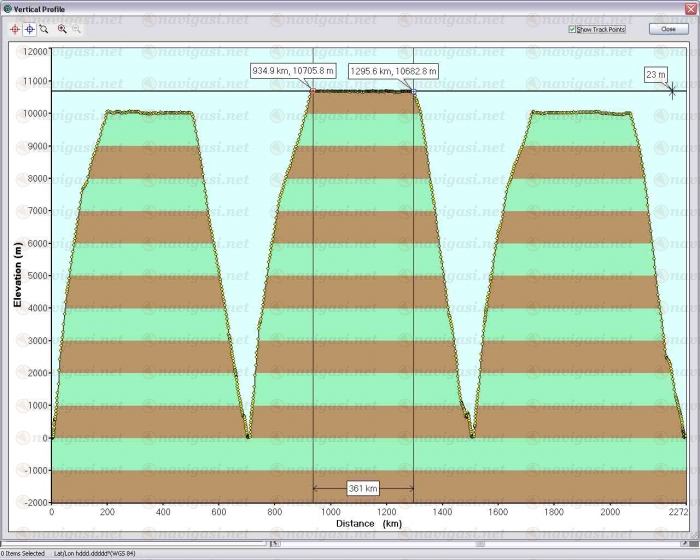The height and width of the screenshot is (560, 700).
Task: Click the red start marker at 934.9 km
Action: [313, 91]
